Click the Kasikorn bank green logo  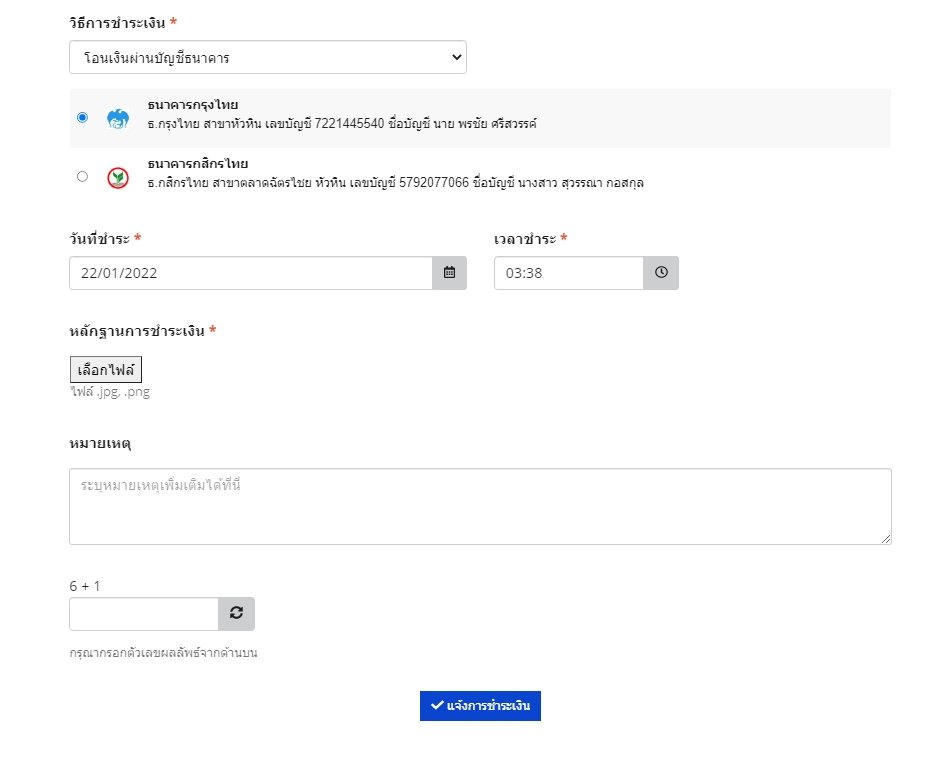pos(118,177)
